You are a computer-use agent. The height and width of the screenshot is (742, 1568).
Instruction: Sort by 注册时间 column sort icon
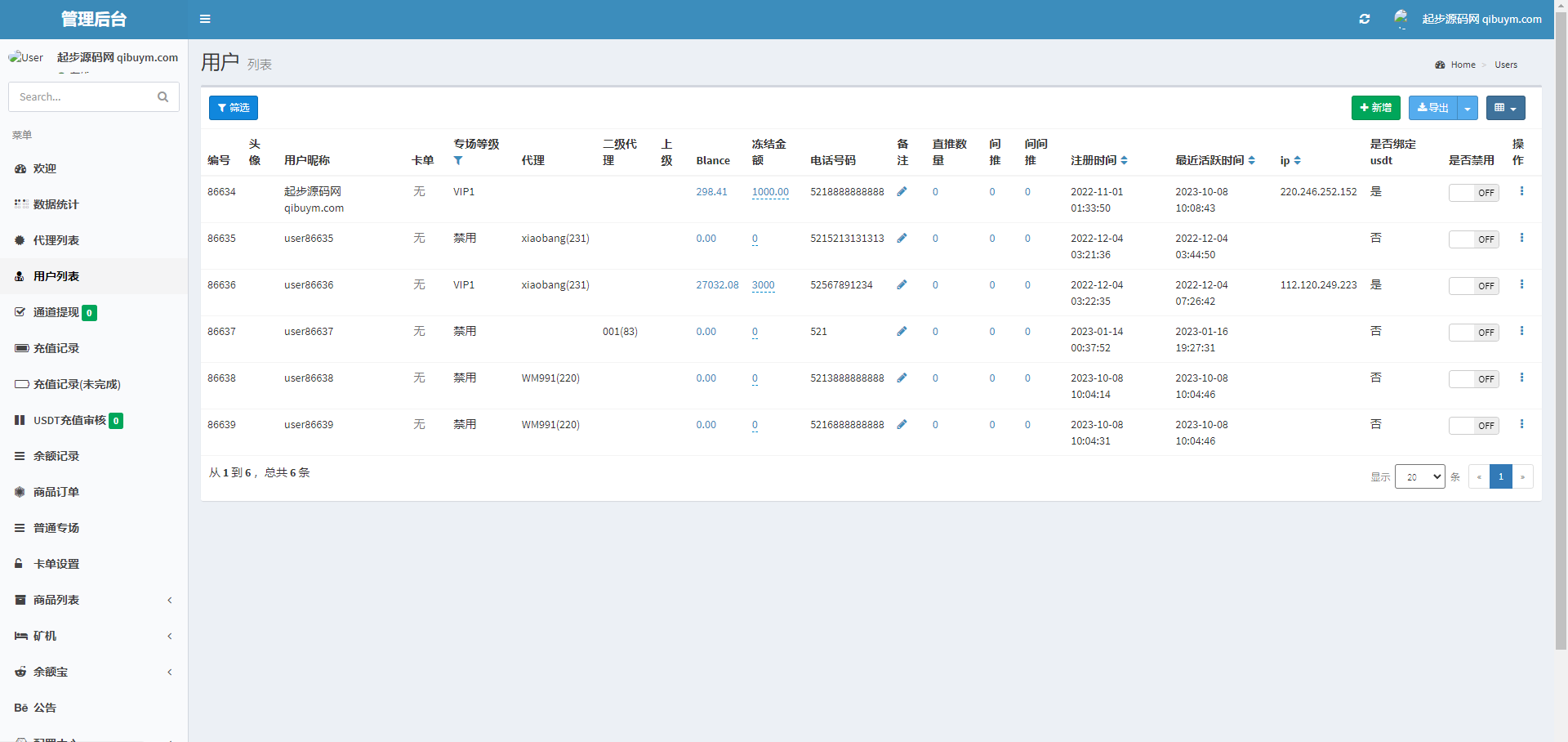coord(1124,161)
